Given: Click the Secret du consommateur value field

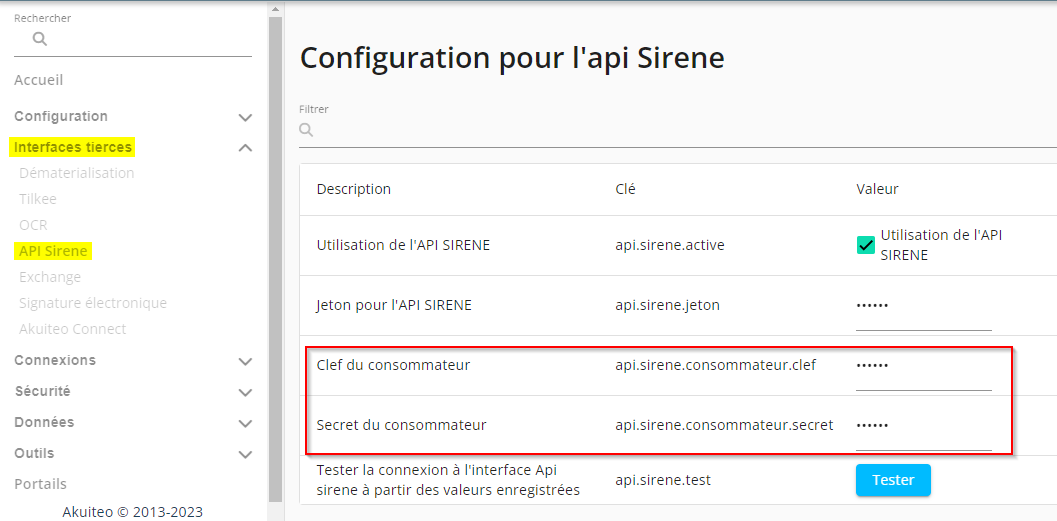Looking at the screenshot, I should pos(923,426).
